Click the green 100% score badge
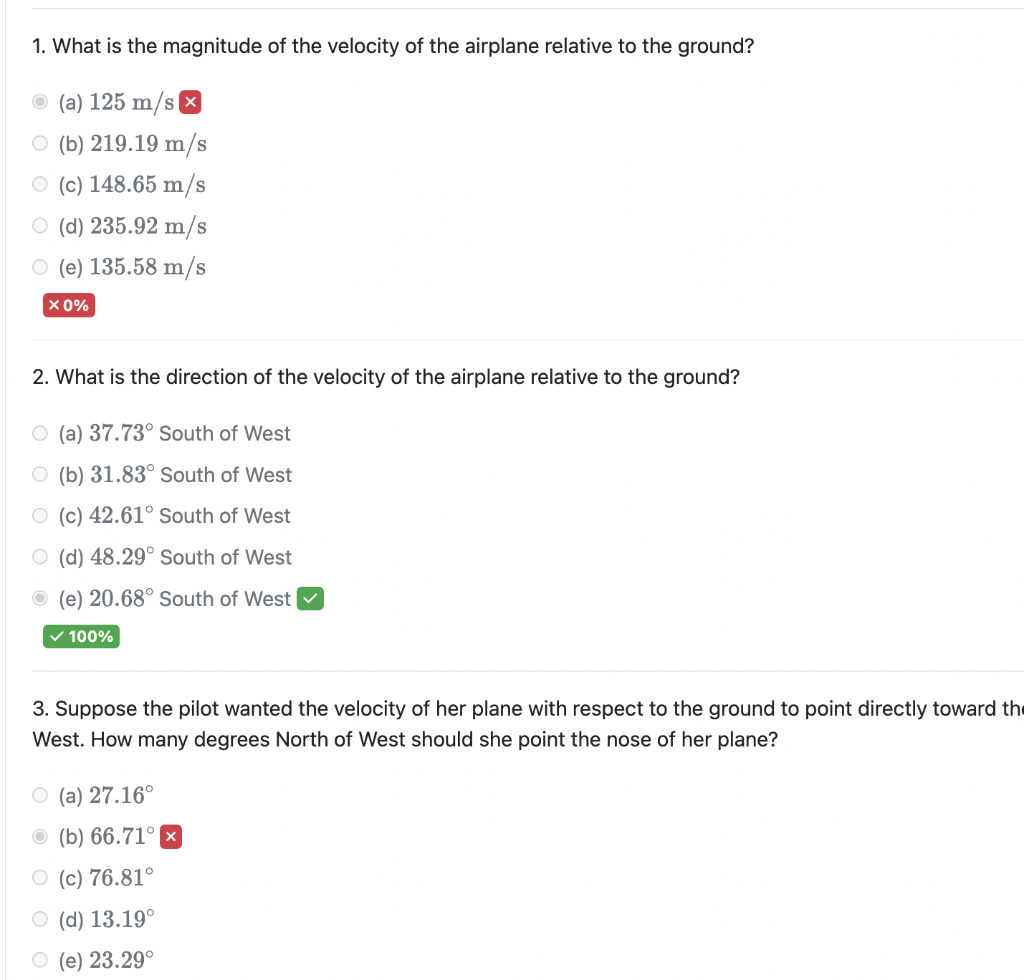The image size is (1024, 980). 81,636
